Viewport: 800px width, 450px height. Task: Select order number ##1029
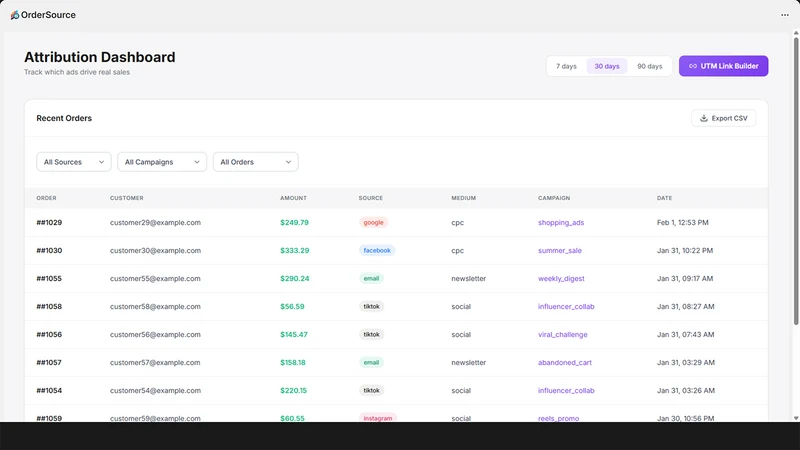(x=49, y=222)
